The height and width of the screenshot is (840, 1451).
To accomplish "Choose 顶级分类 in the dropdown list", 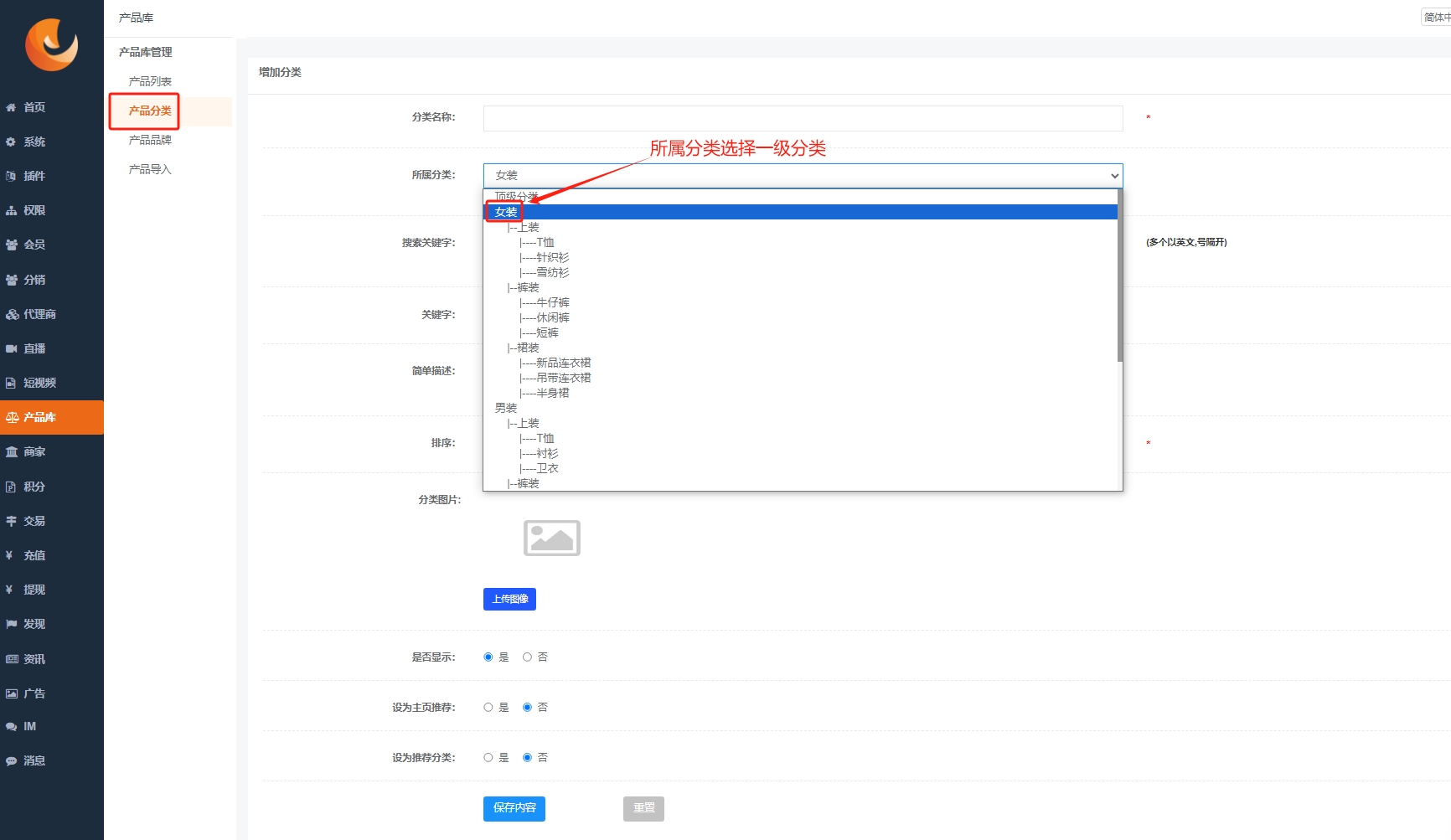I will point(800,197).
